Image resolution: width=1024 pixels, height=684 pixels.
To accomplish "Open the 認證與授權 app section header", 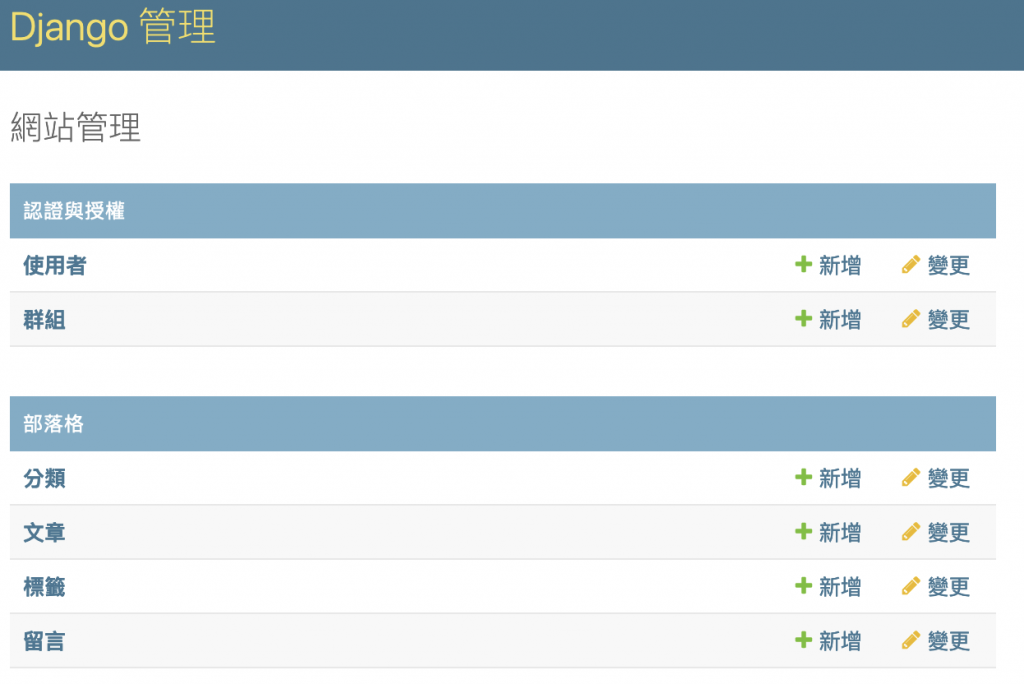I will coord(74,211).
